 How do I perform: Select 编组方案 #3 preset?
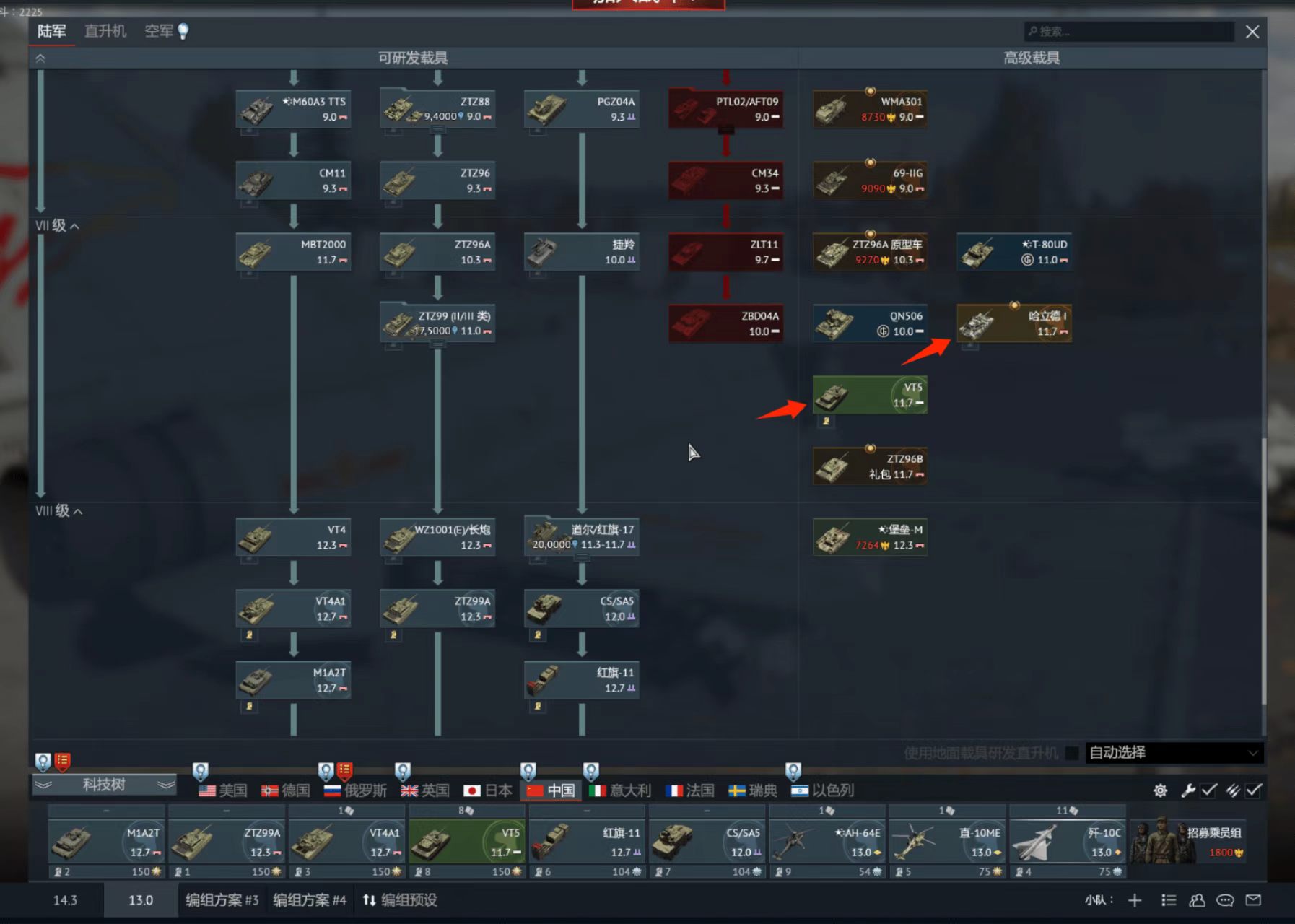coord(222,900)
